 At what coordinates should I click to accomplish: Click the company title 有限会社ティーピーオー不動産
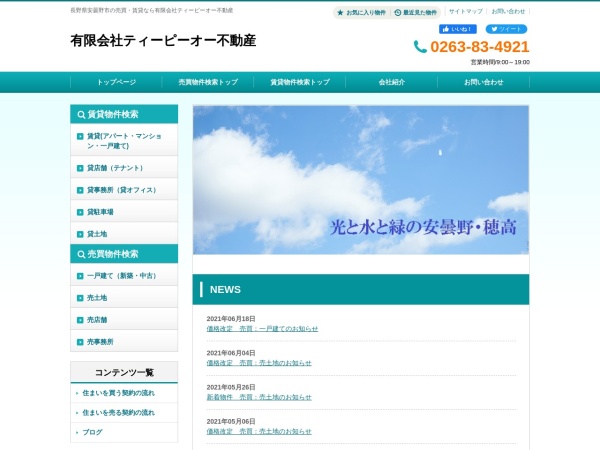click(x=163, y=41)
